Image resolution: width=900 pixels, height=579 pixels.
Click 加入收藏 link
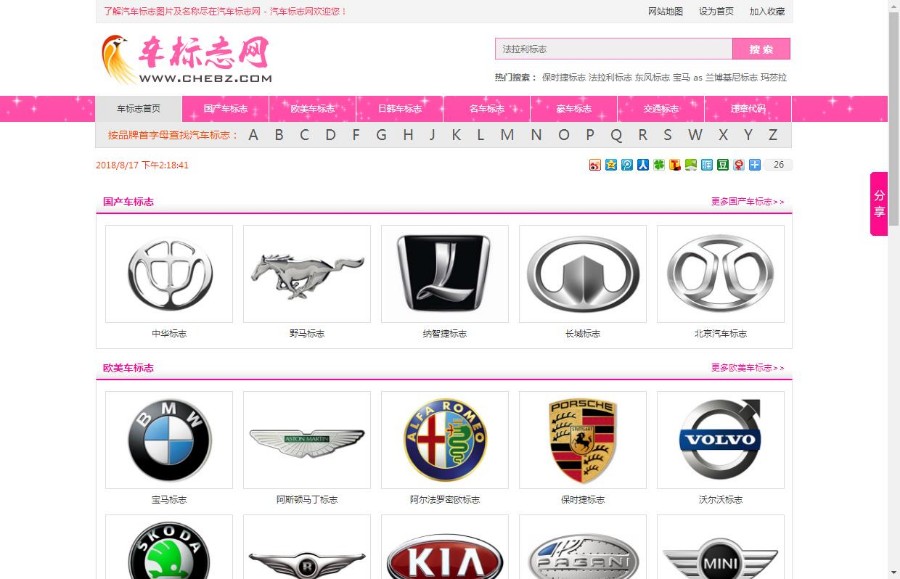coord(767,11)
